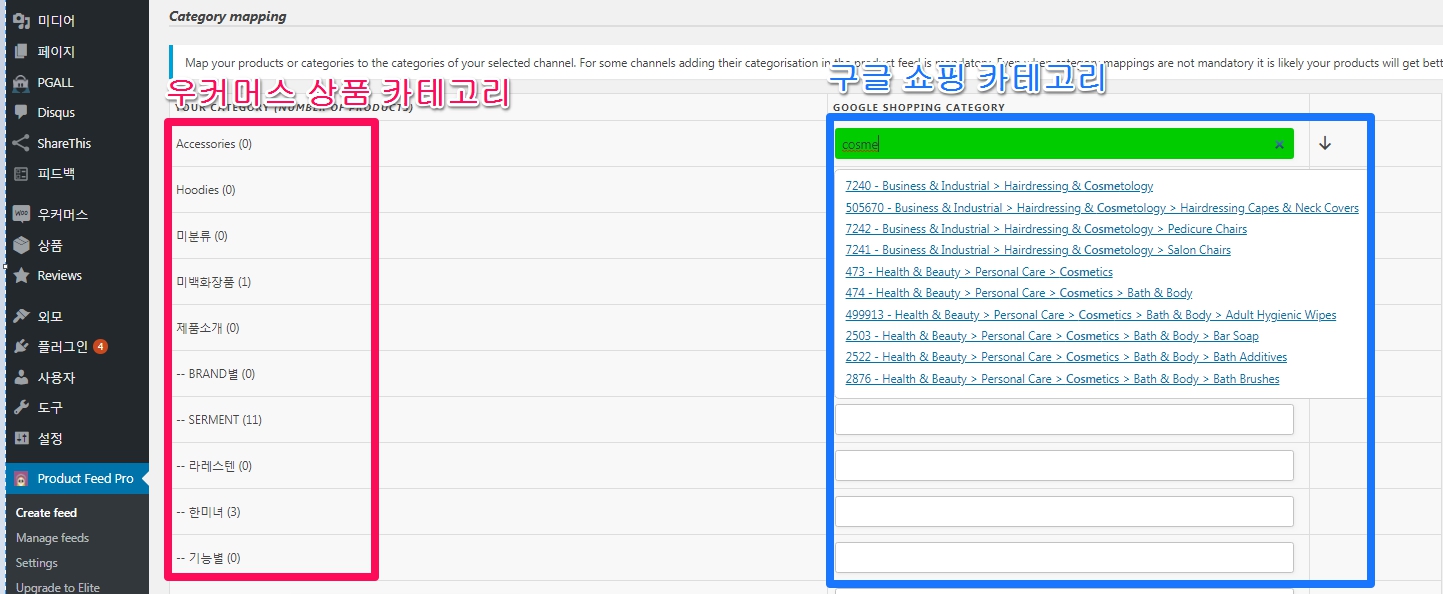Click the Settings submenu under Product Feed Pro

37,563
